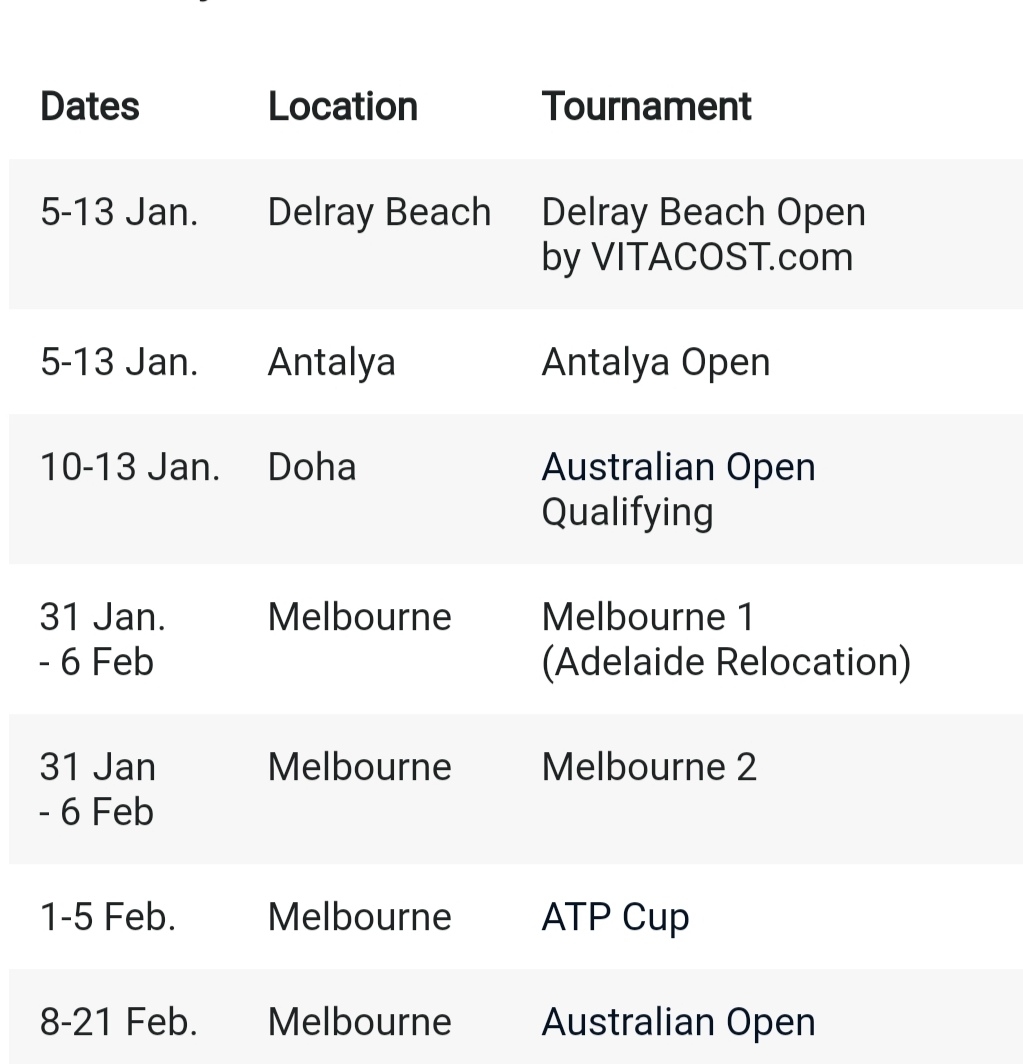The height and width of the screenshot is (1064, 1023).
Task: Open the Australian Open tournament link
Action: tap(678, 1022)
